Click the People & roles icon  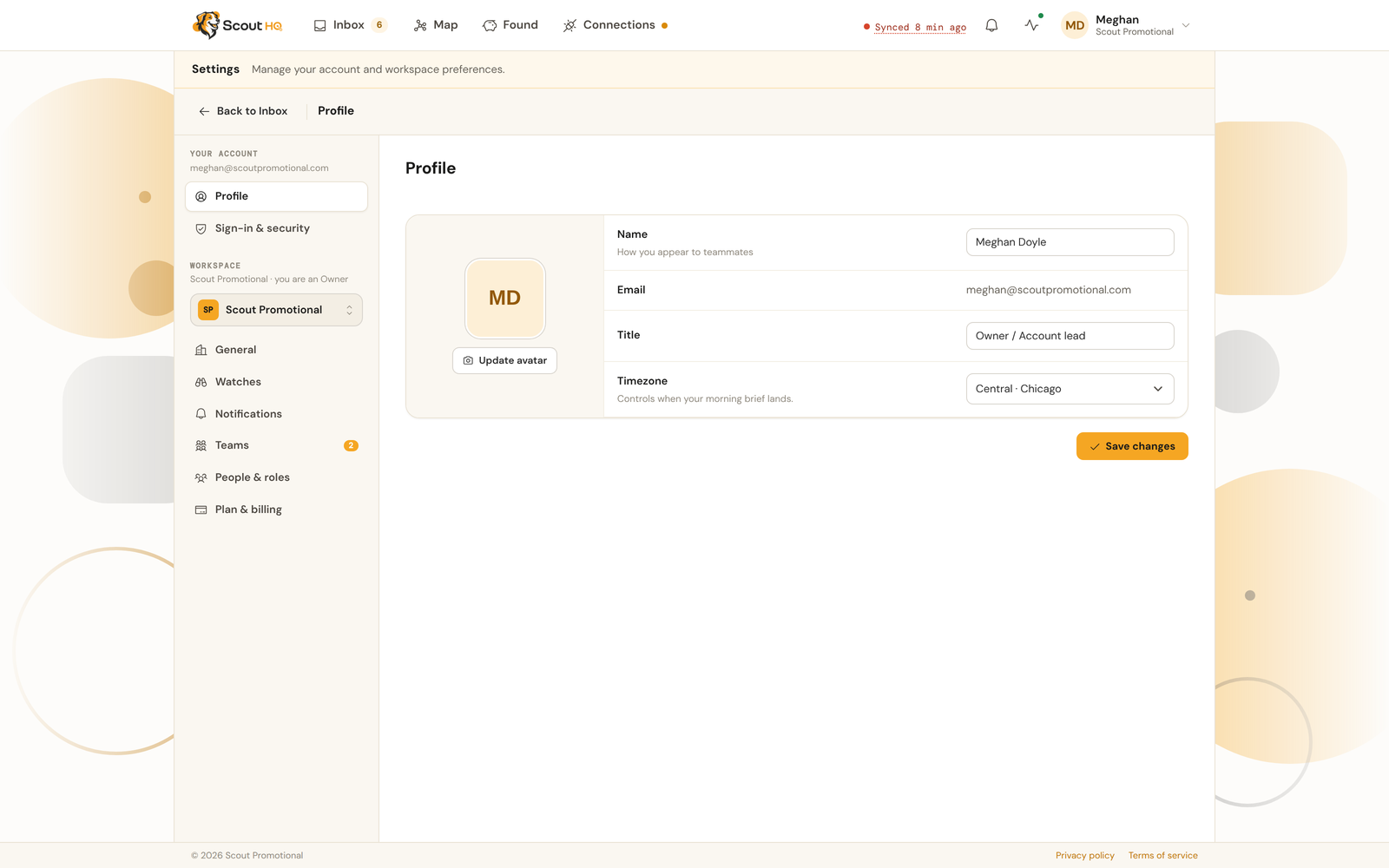click(201, 477)
